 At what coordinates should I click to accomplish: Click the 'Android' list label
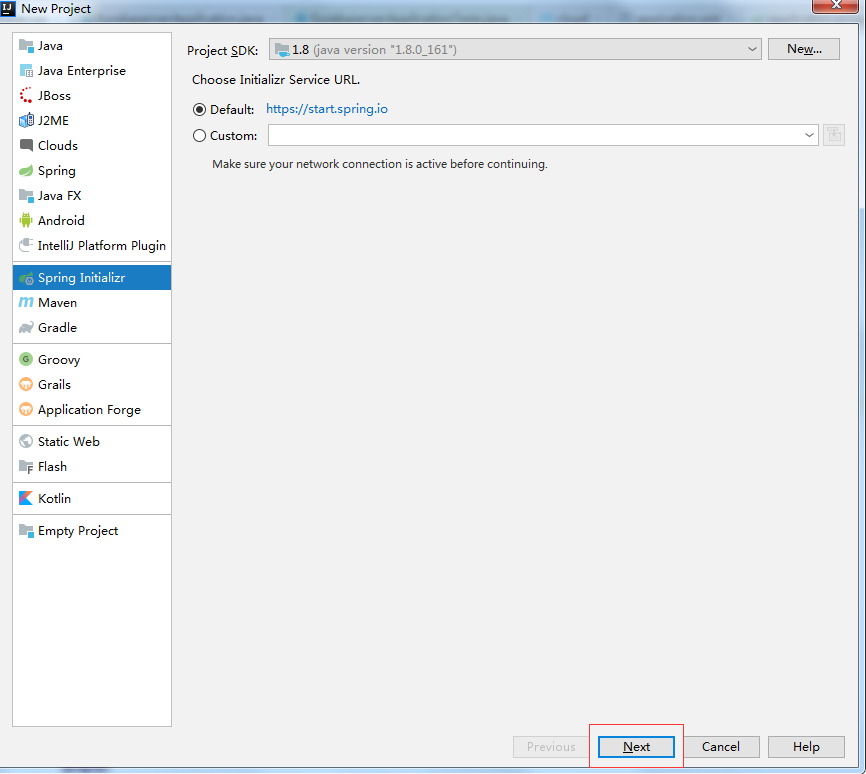61,220
